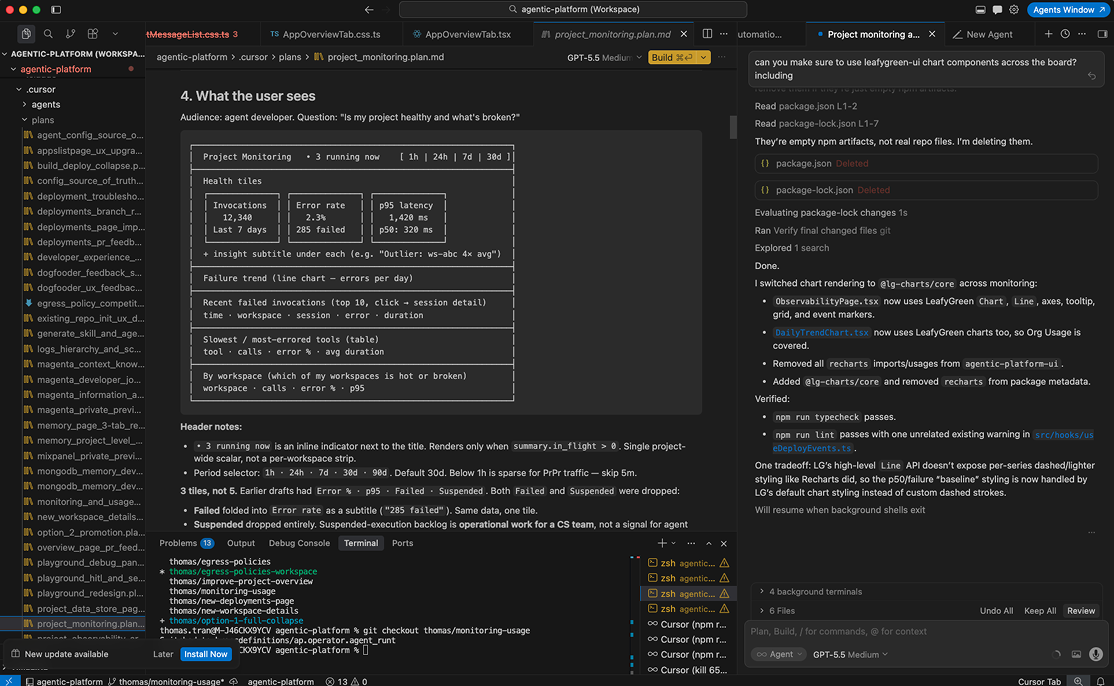
Task: Open the GPT-5.5 Medium model picker in chat
Action: 850,655
